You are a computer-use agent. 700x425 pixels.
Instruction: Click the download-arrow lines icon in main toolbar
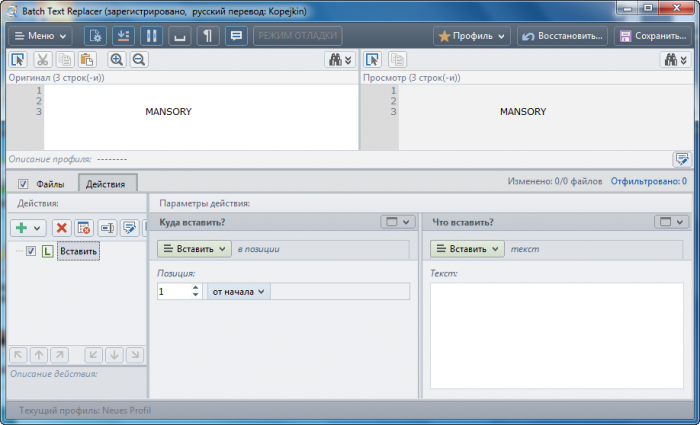123,36
